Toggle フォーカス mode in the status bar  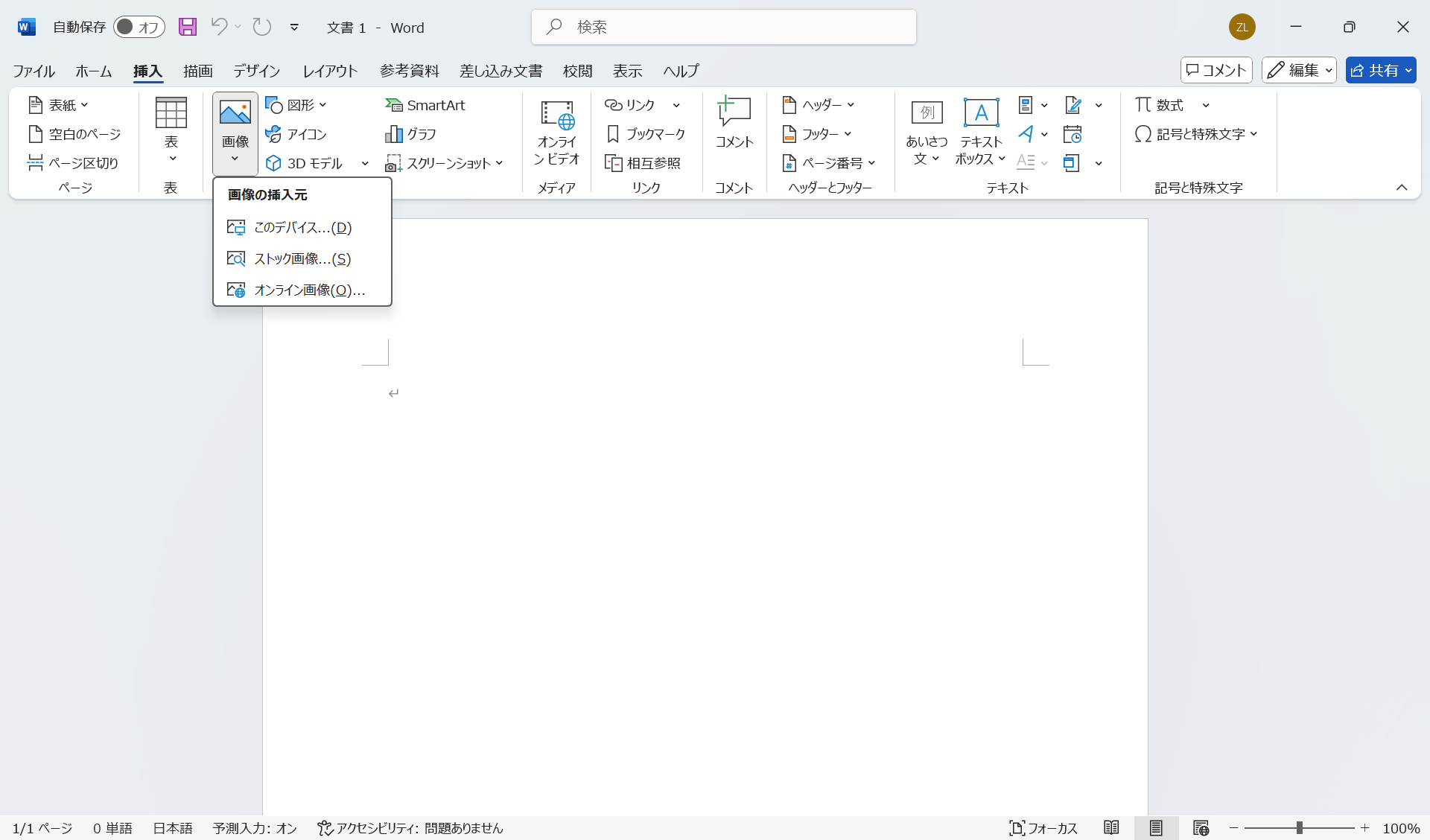pyautogui.click(x=1043, y=828)
